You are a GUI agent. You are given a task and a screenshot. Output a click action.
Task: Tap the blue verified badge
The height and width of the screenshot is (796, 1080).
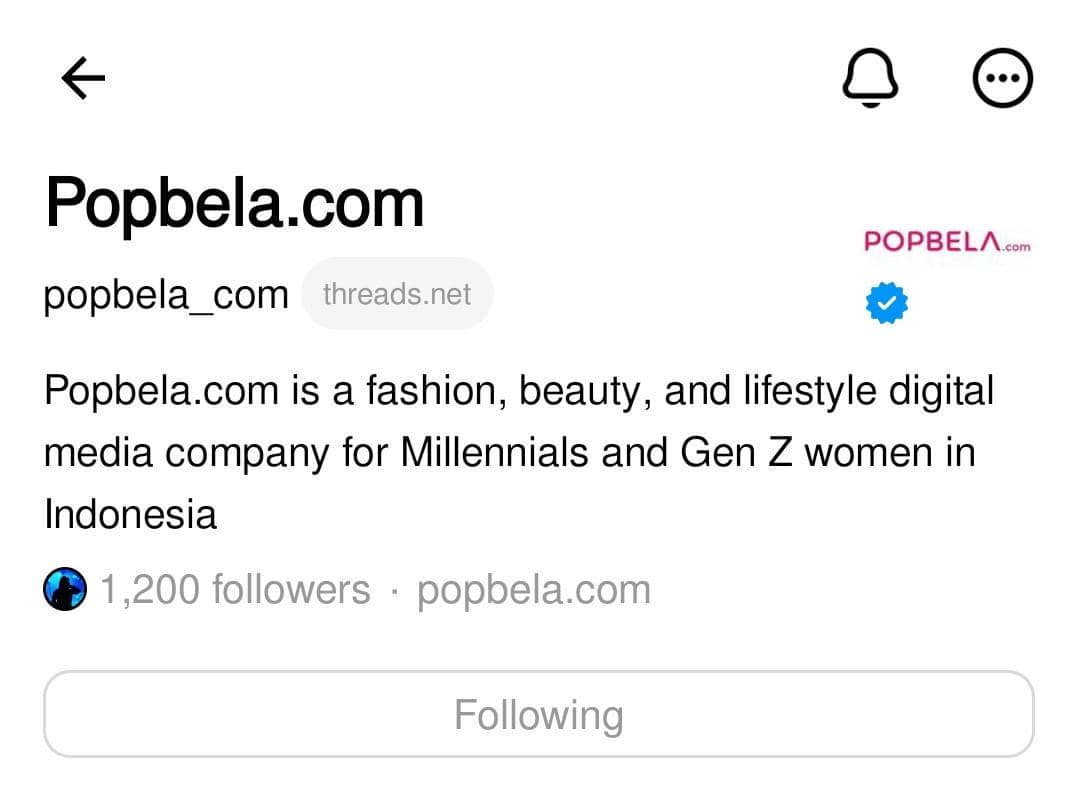click(x=886, y=303)
